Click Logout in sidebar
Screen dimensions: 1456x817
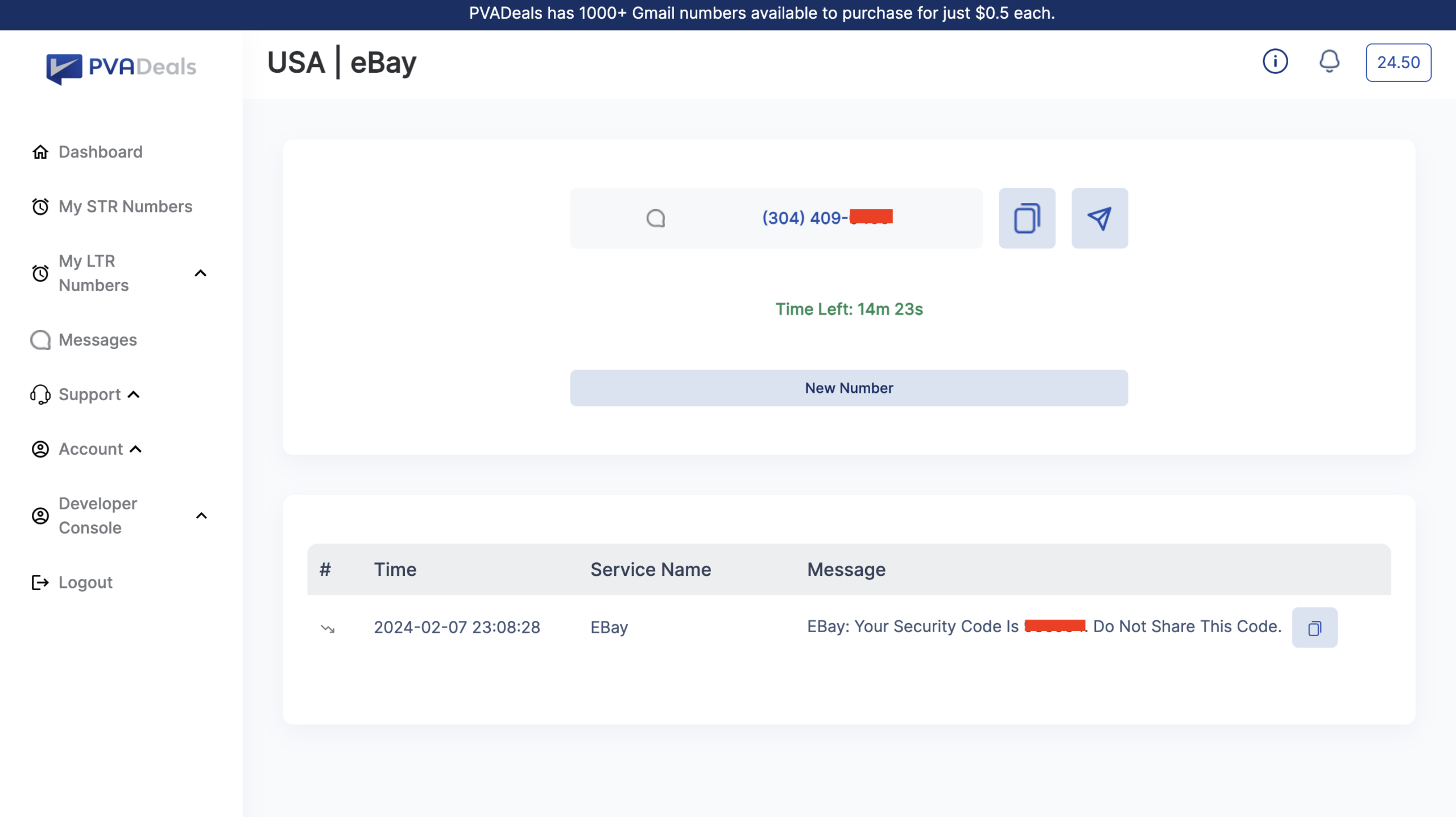(x=85, y=582)
